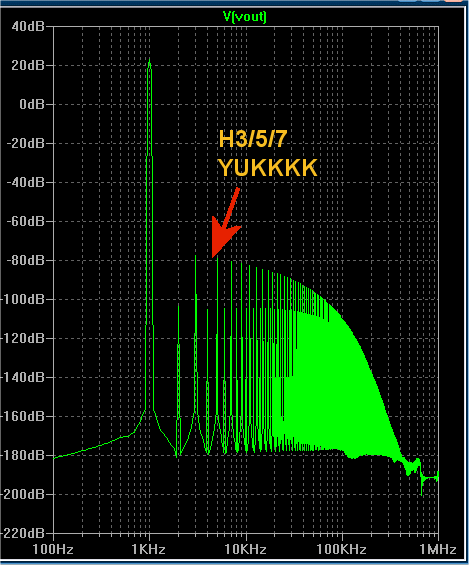Select the 200dB vertical axis label
The image size is (469, 565).
click(x=23, y=494)
